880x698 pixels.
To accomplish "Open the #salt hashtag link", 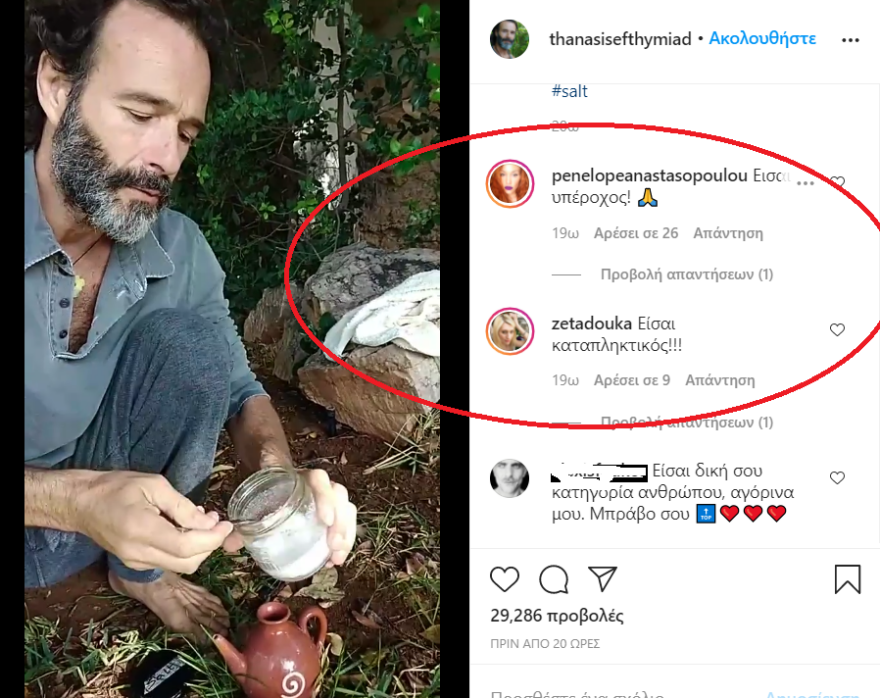I will pyautogui.click(x=570, y=90).
